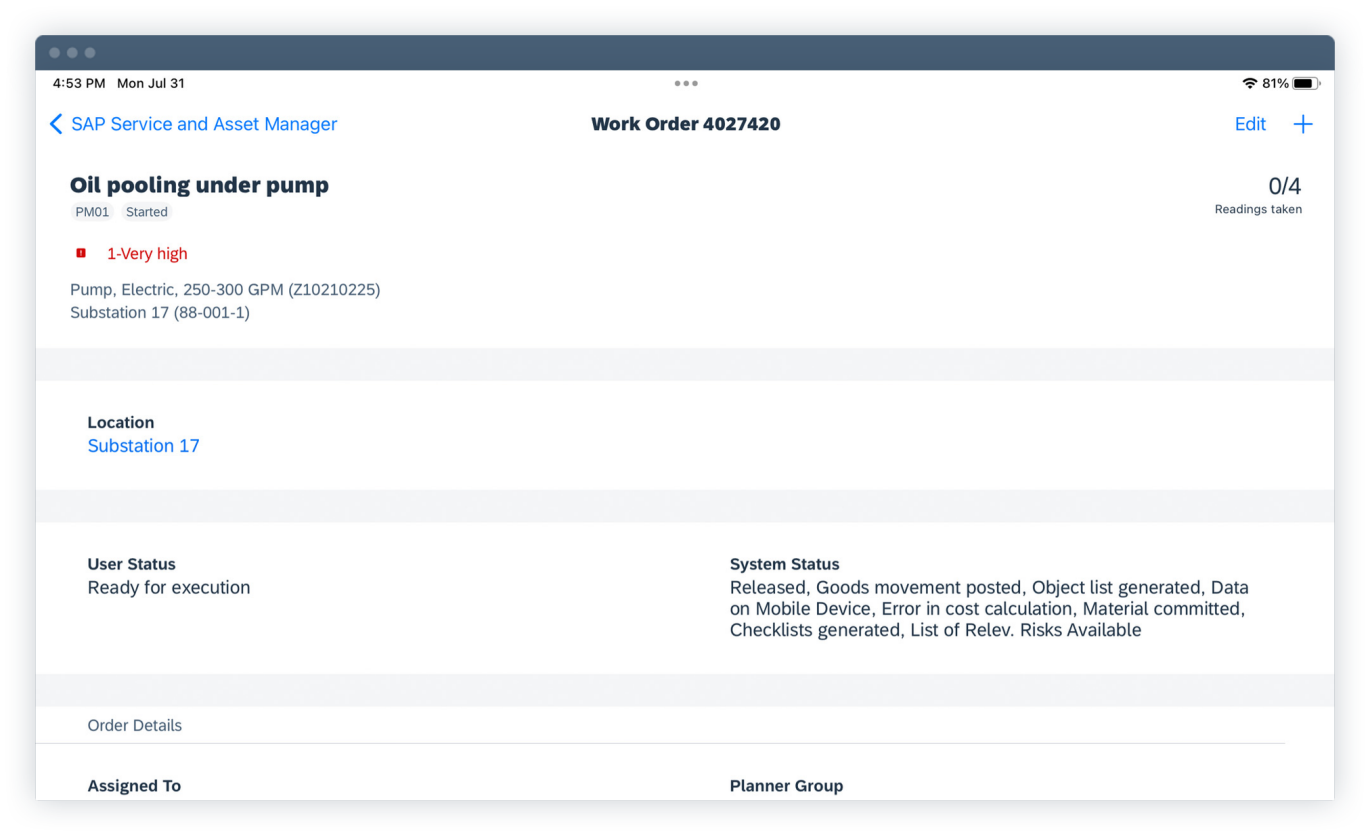1370x836 pixels.
Task: Tap the red very-high priority icon
Action: [x=81, y=254]
